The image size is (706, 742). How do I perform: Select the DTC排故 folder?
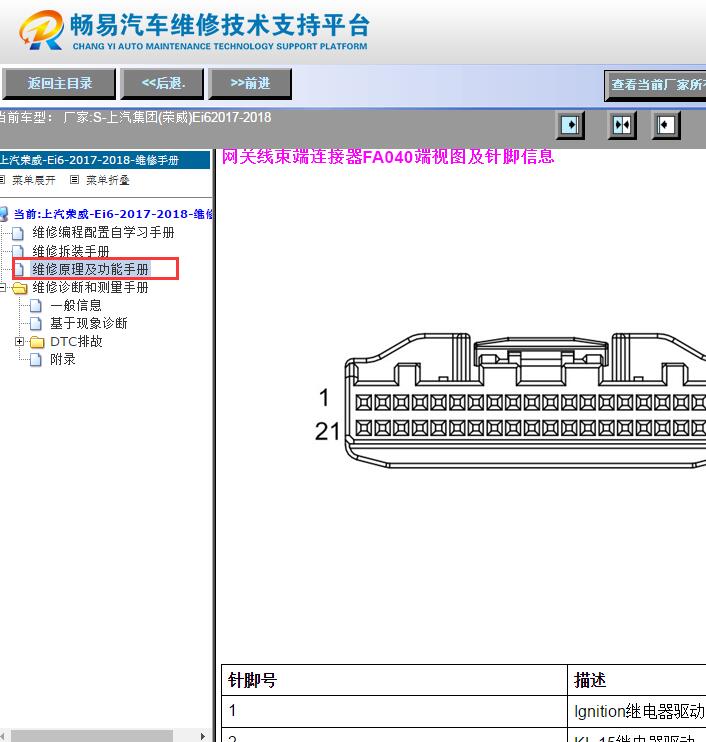click(x=76, y=341)
